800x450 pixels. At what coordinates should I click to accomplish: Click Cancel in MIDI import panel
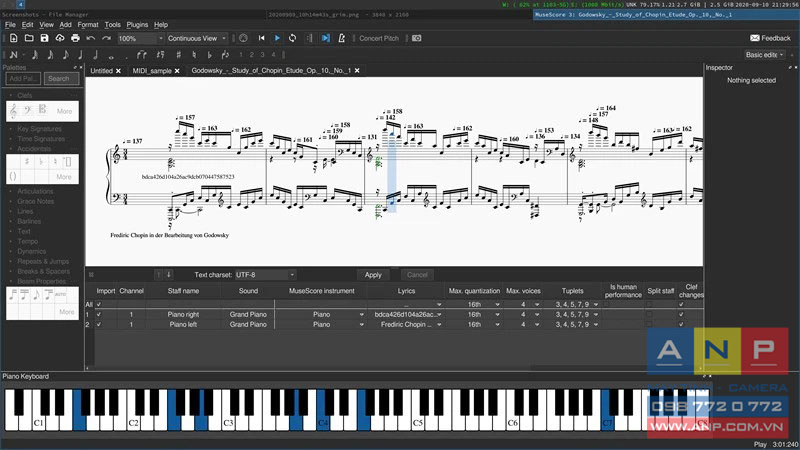click(x=417, y=275)
